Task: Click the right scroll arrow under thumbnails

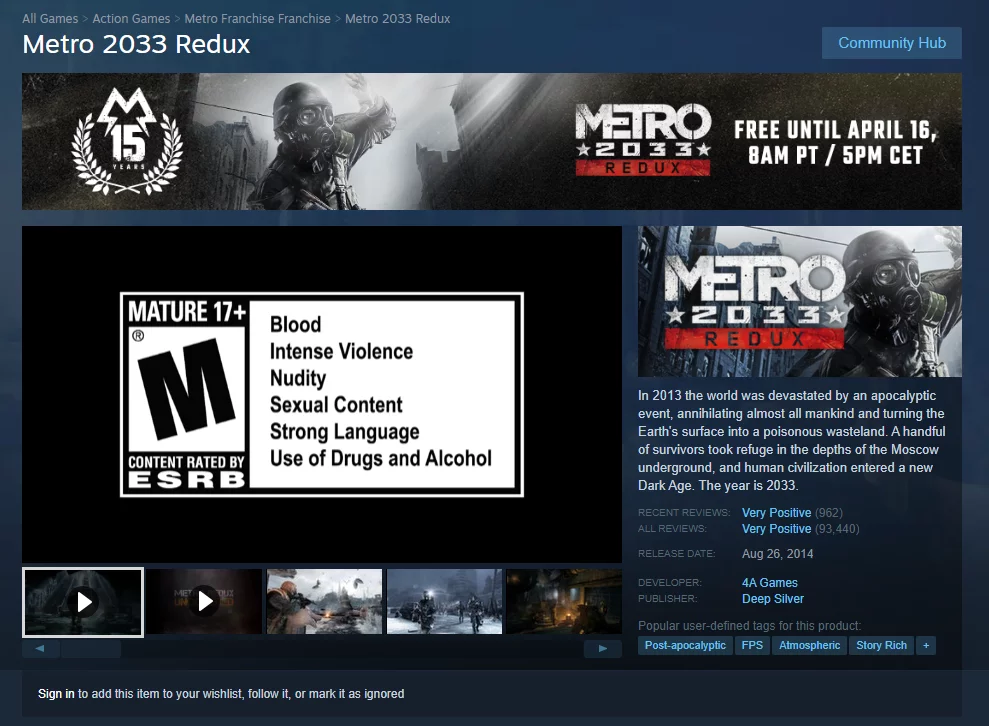Action: pos(602,648)
